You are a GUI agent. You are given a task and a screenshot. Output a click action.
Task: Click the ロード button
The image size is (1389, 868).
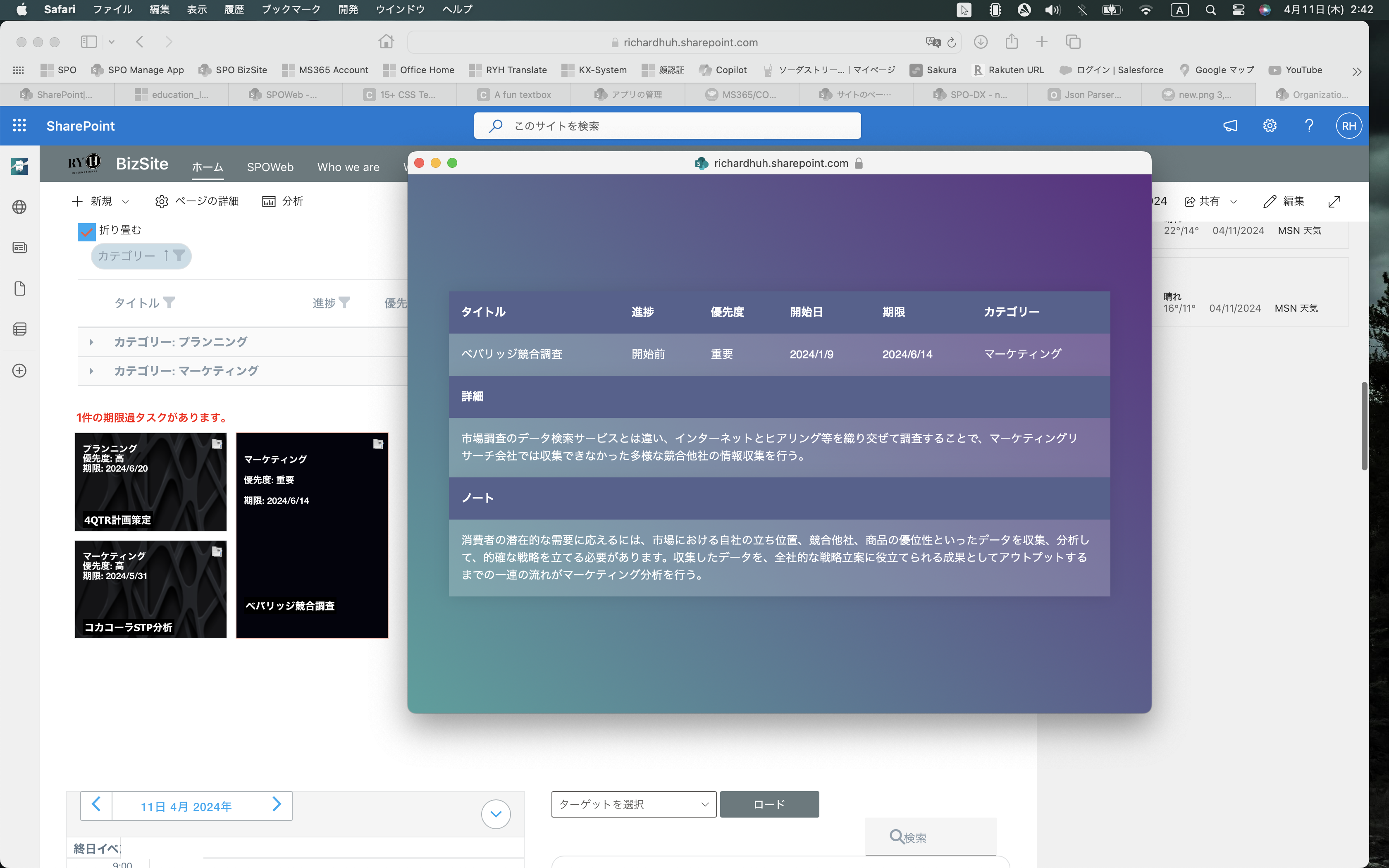click(x=769, y=804)
